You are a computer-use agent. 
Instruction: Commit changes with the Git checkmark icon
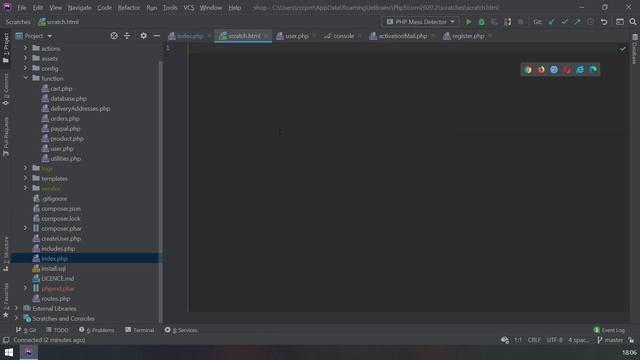click(x=564, y=22)
